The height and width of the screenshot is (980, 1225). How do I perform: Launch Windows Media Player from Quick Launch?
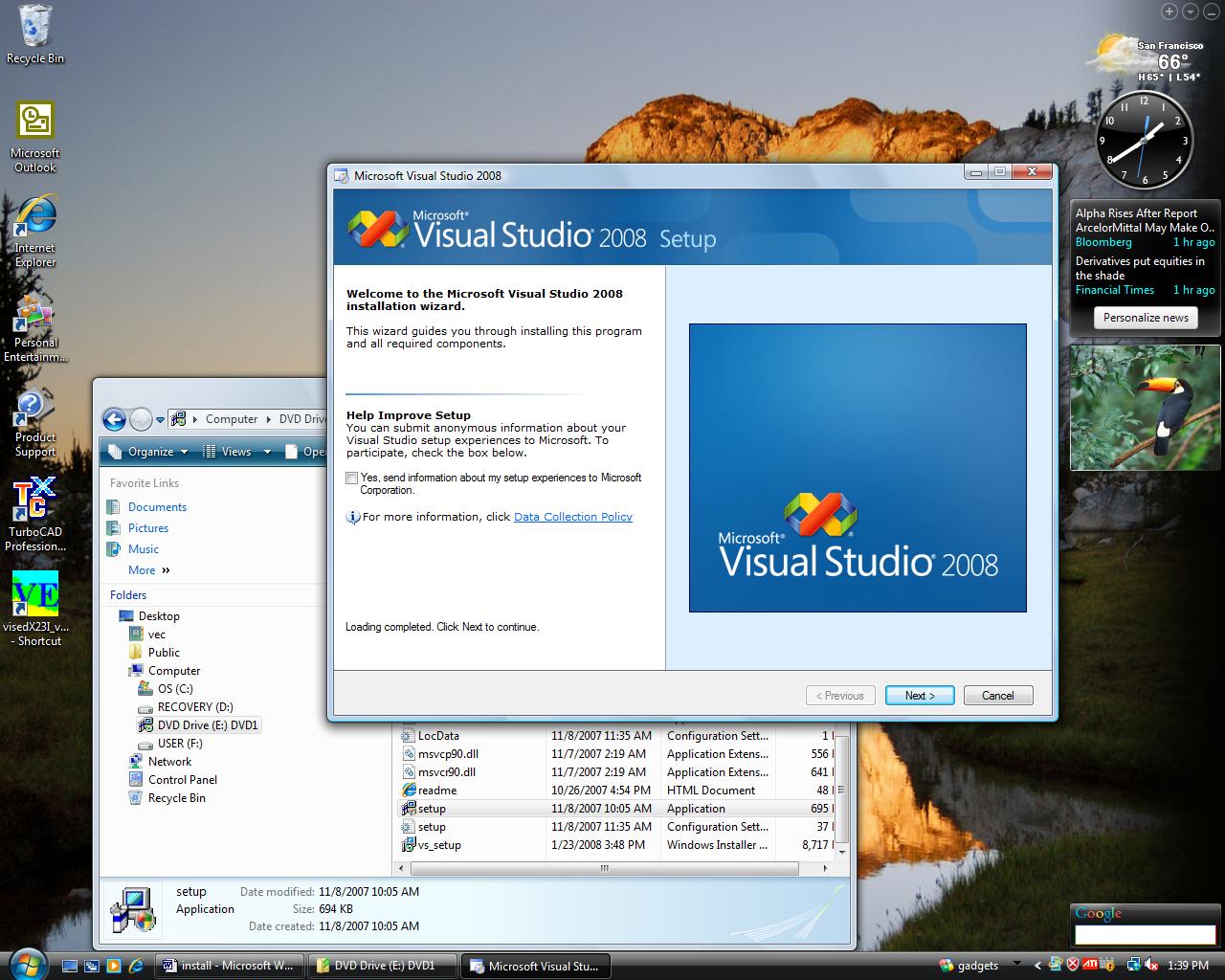[x=114, y=966]
